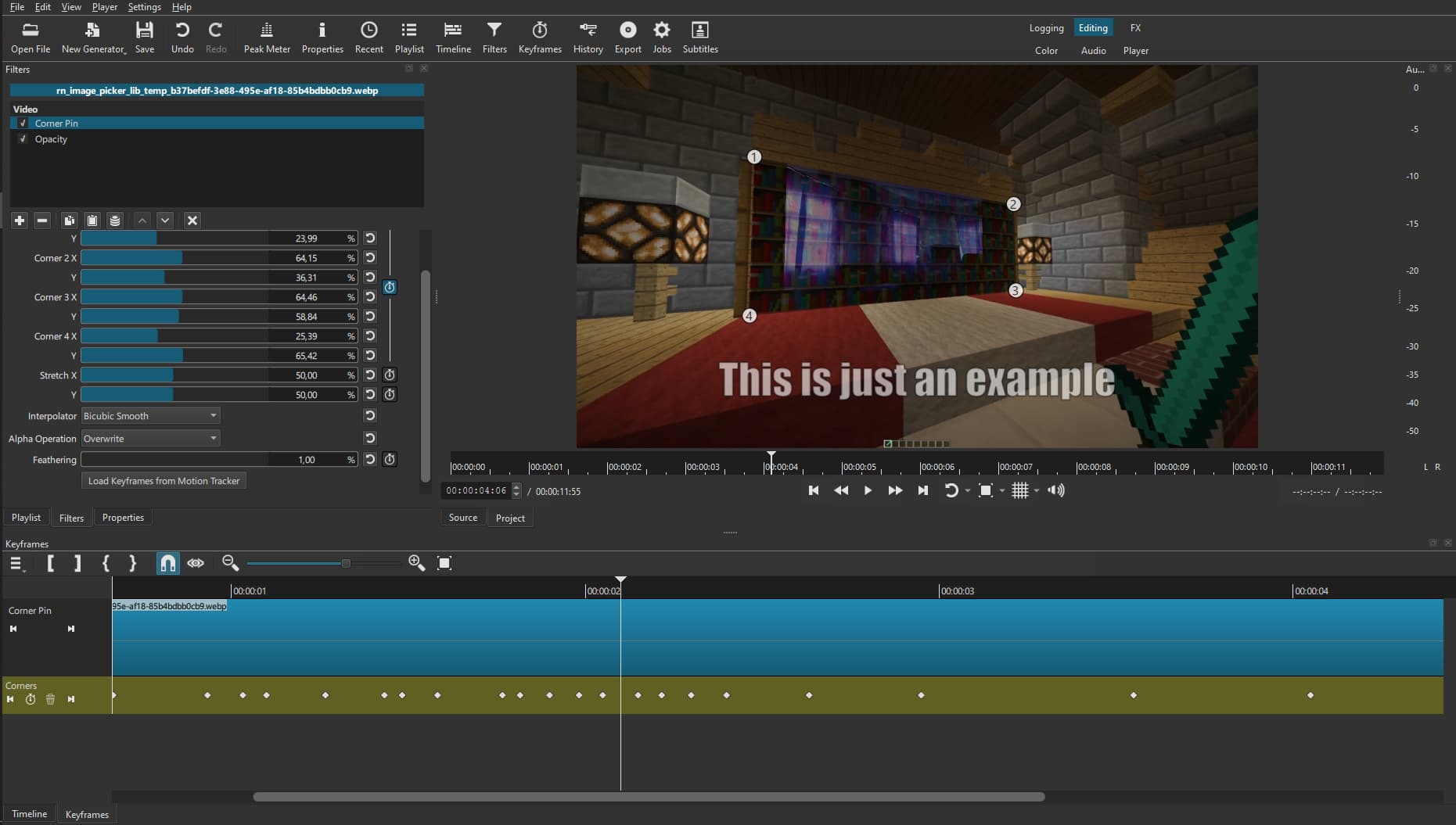Open the Export panel

click(x=627, y=37)
